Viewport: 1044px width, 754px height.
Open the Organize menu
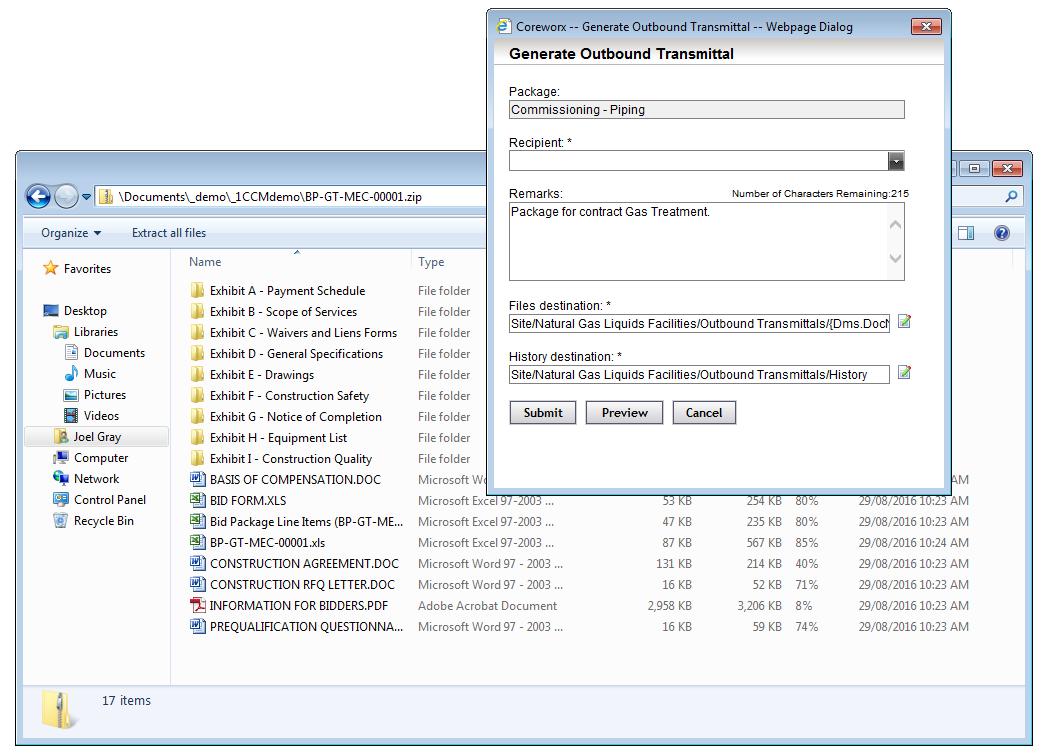pos(71,233)
